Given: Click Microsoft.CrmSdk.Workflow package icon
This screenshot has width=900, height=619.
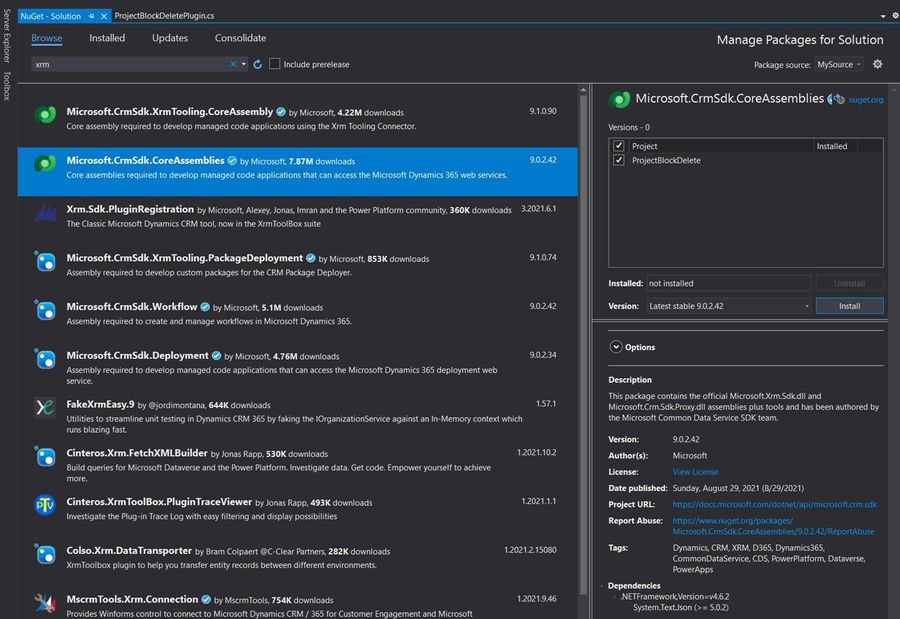Looking at the screenshot, I should click(x=45, y=310).
